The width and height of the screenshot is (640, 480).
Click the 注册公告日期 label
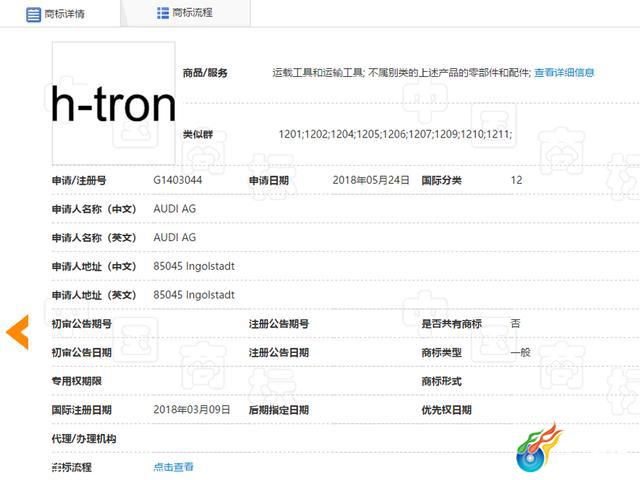(x=279, y=352)
